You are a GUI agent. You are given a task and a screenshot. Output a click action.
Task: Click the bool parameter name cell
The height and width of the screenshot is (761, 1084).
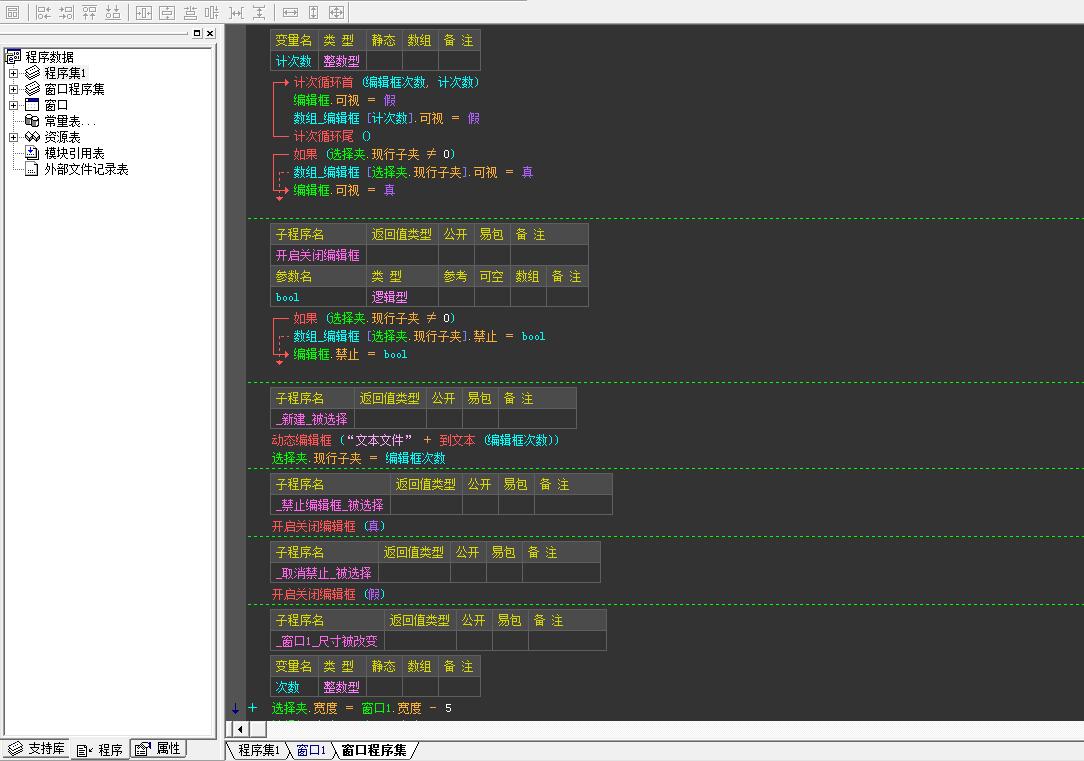318,297
